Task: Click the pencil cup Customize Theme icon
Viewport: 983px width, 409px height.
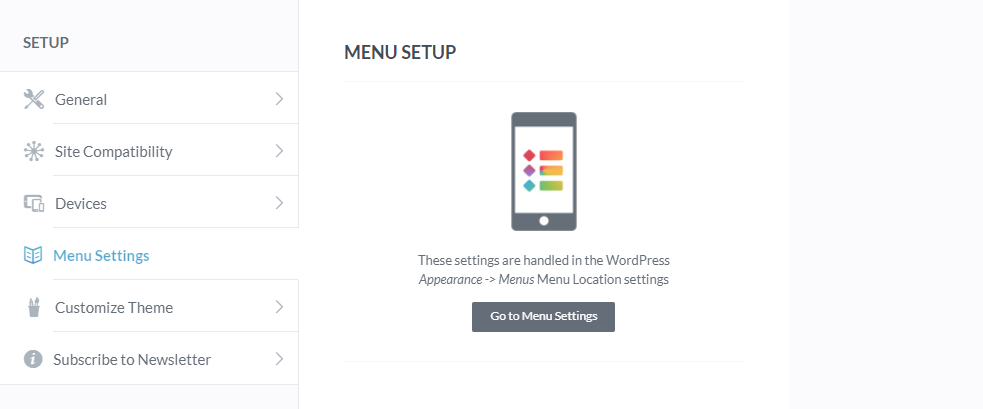Action: tap(33, 307)
